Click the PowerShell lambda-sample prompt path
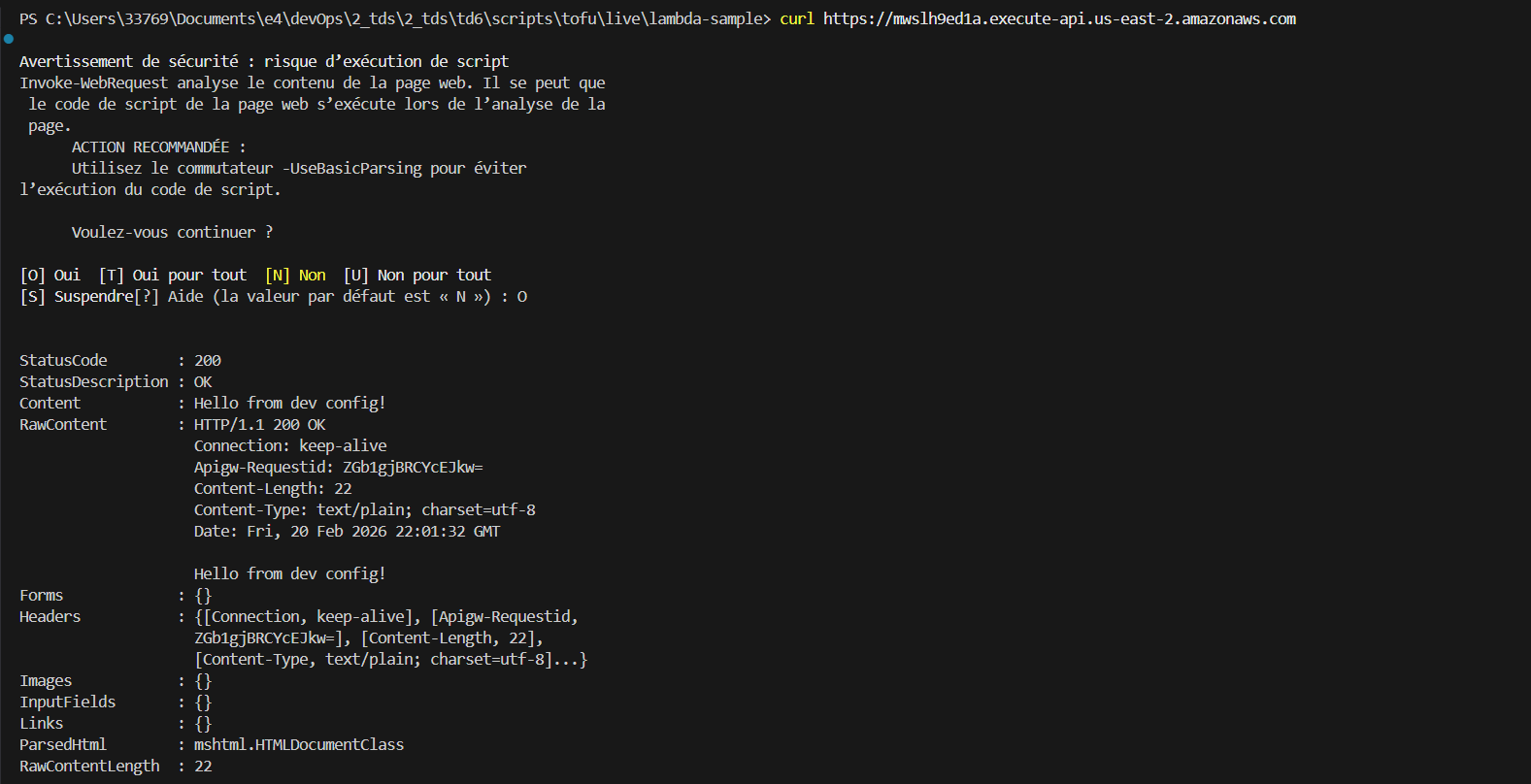Screen dimensions: 1531x784 click(x=394, y=19)
